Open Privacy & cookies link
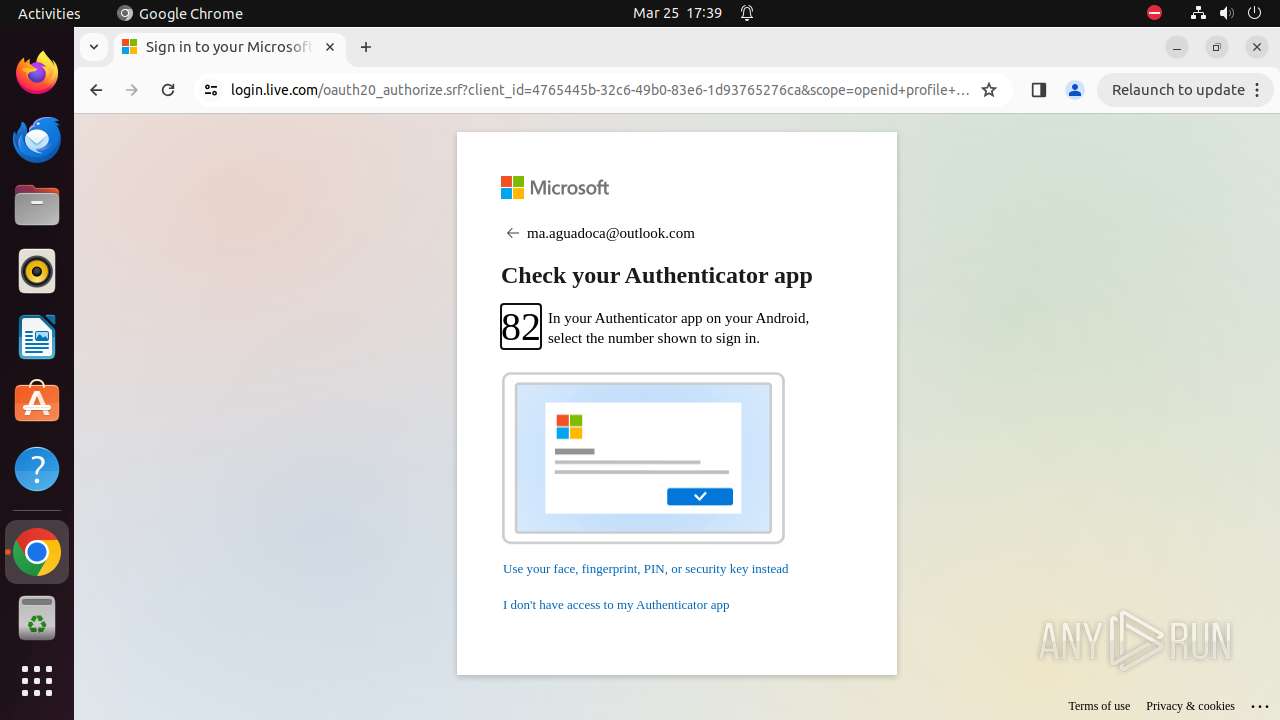This screenshot has height=720, width=1280. 1190,706
